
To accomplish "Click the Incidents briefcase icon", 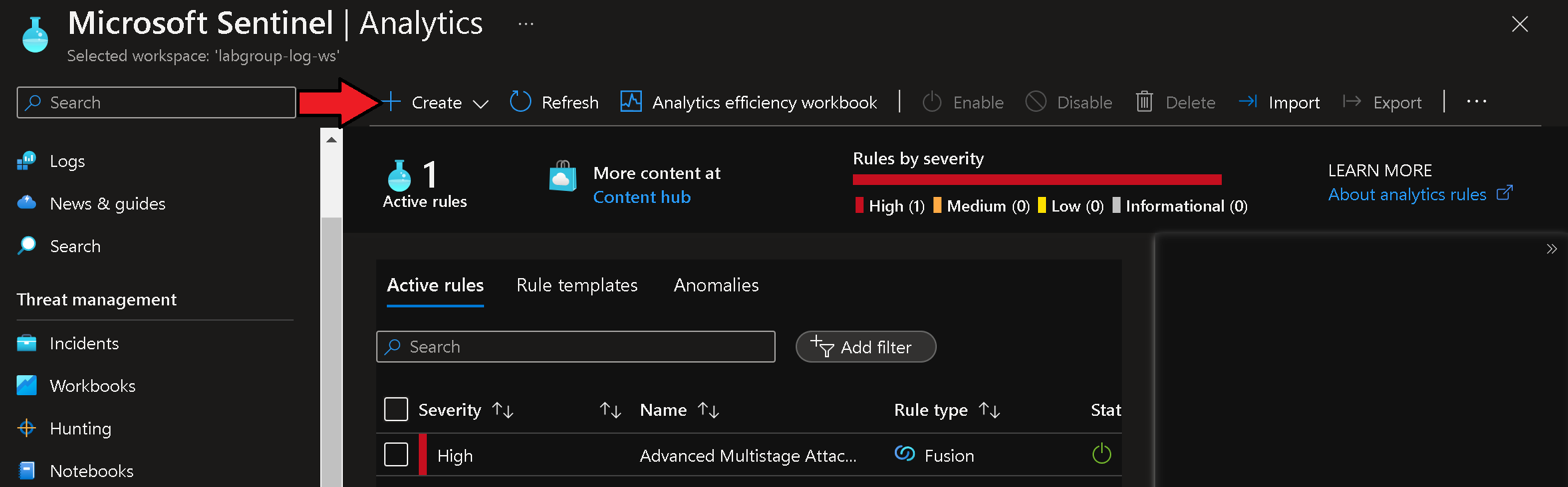I will [x=27, y=343].
